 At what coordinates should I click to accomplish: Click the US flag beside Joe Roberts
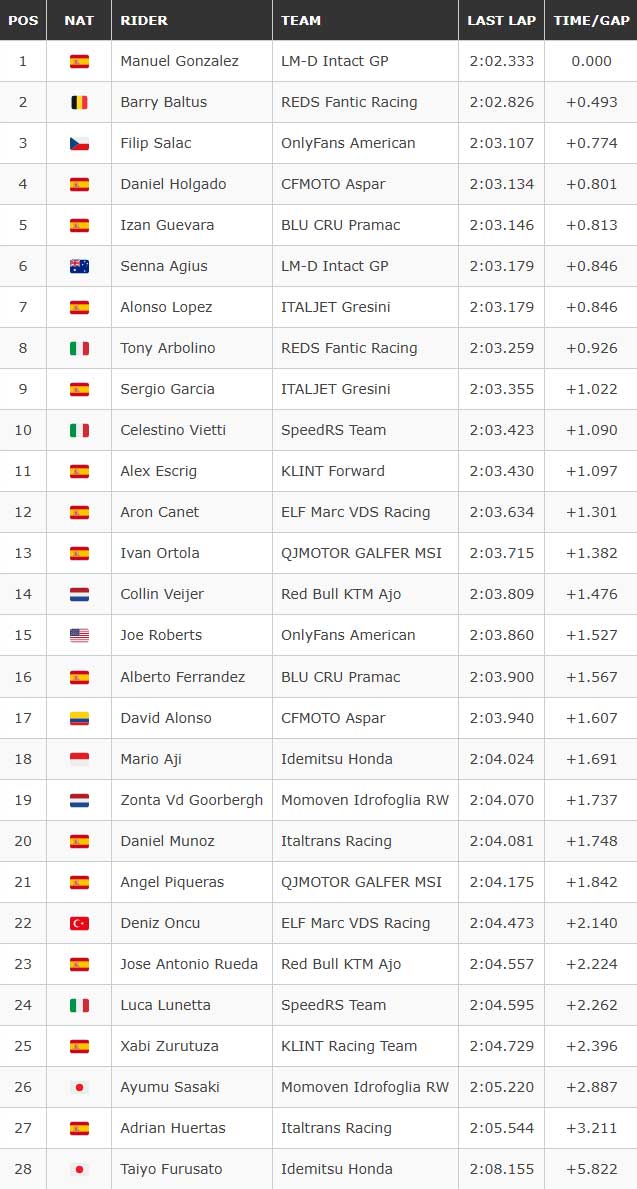point(79,635)
